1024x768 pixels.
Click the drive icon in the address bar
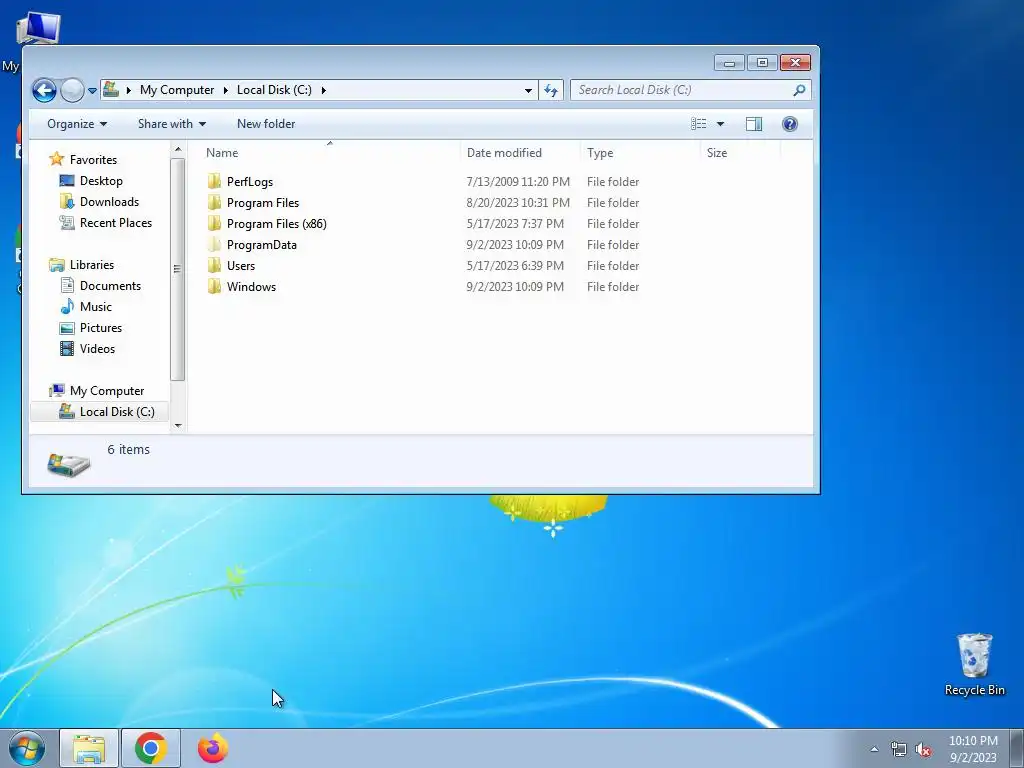click(x=111, y=89)
